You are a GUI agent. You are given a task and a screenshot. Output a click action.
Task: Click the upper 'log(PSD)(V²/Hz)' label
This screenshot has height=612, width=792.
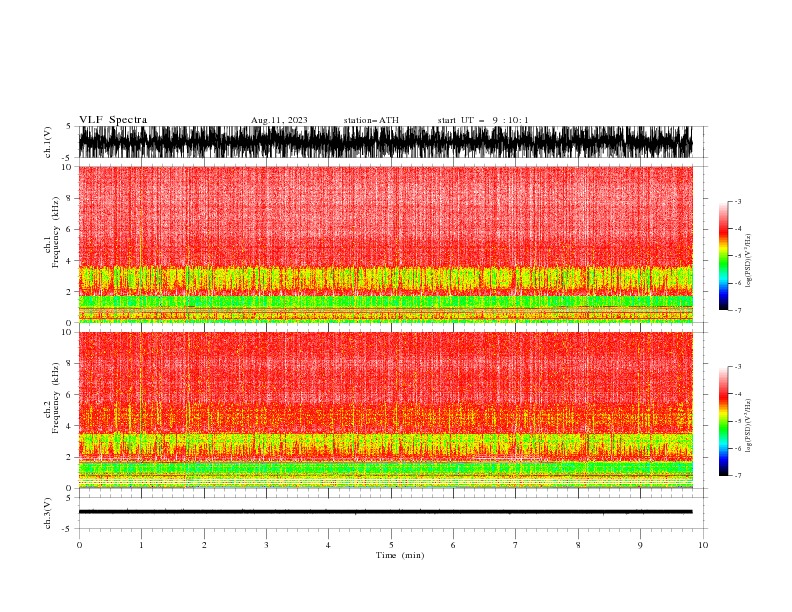point(748,261)
